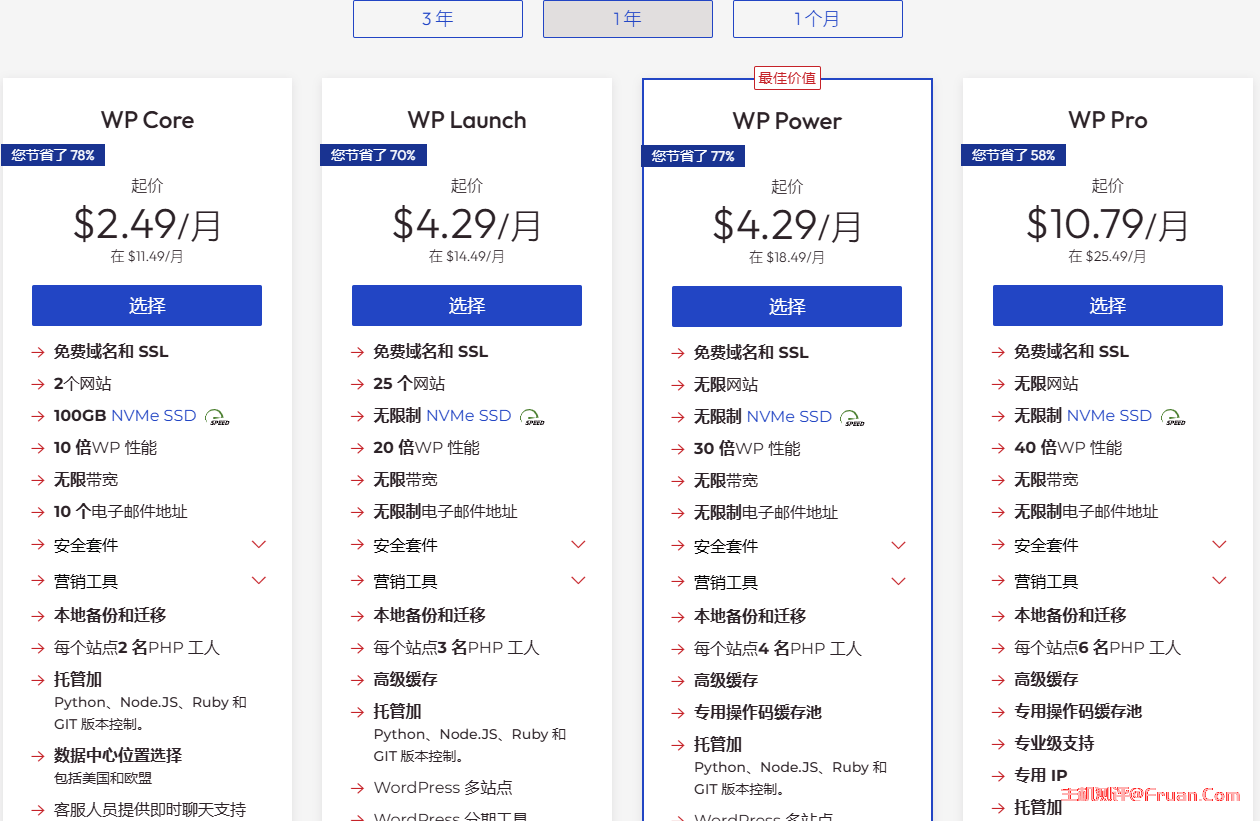Click 专业级支持 in WP Pro

(x=1054, y=744)
